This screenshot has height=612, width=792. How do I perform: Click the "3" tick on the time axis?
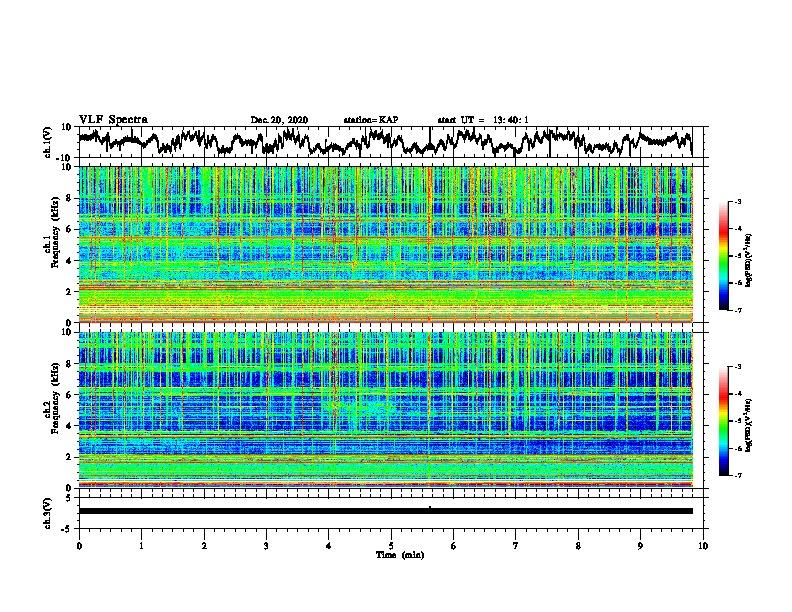pyautogui.click(x=266, y=546)
